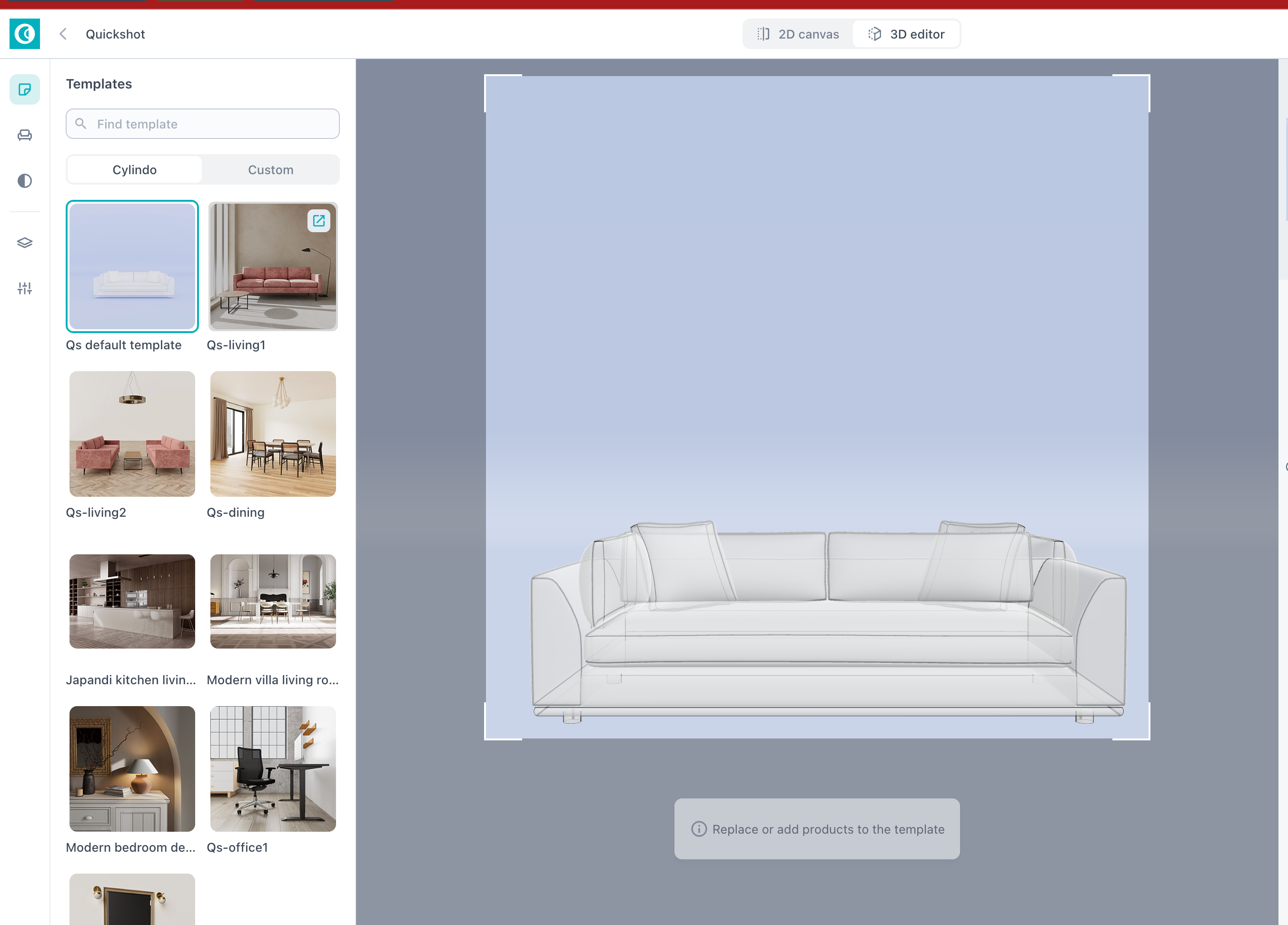Click the Qs default template label

tap(124, 344)
